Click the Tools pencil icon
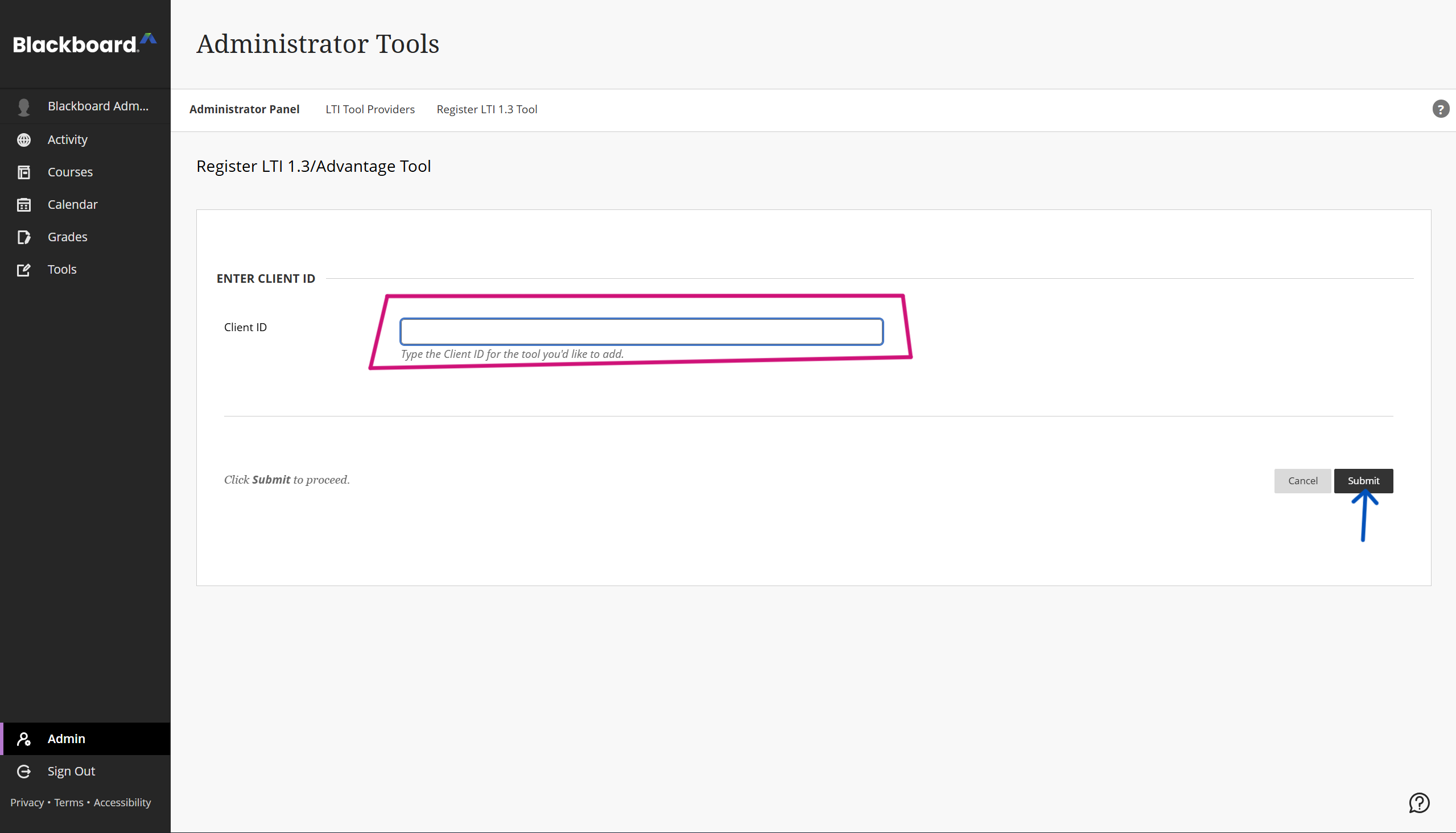The image size is (1456, 833). tap(24, 270)
